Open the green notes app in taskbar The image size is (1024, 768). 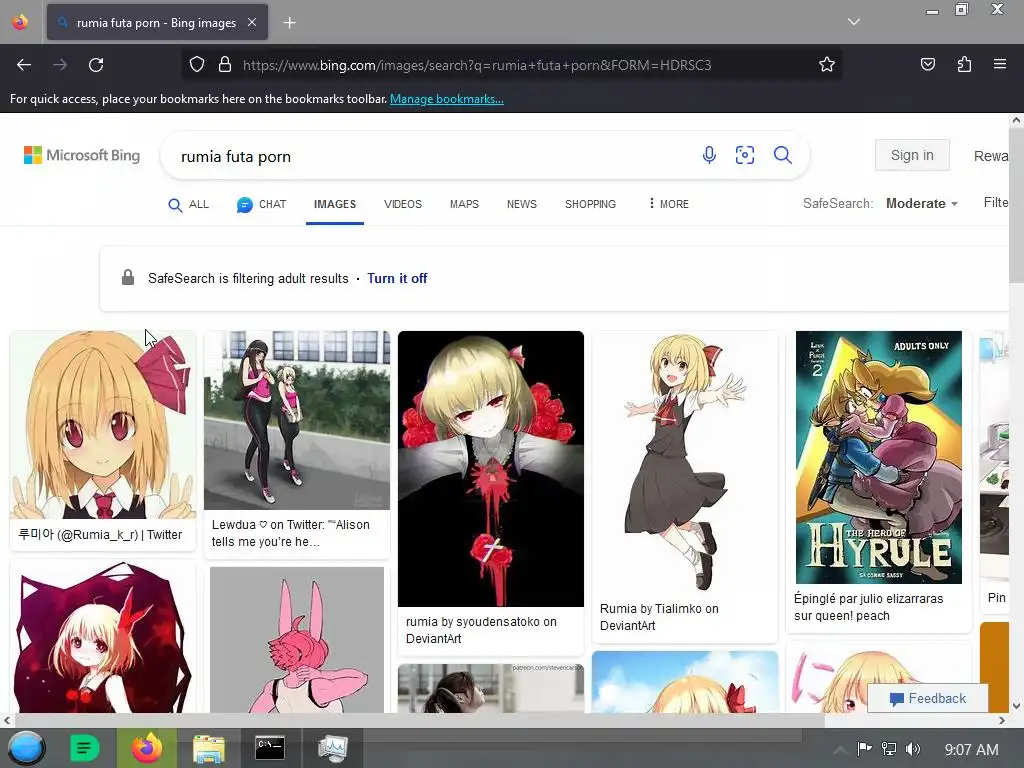tap(85, 748)
